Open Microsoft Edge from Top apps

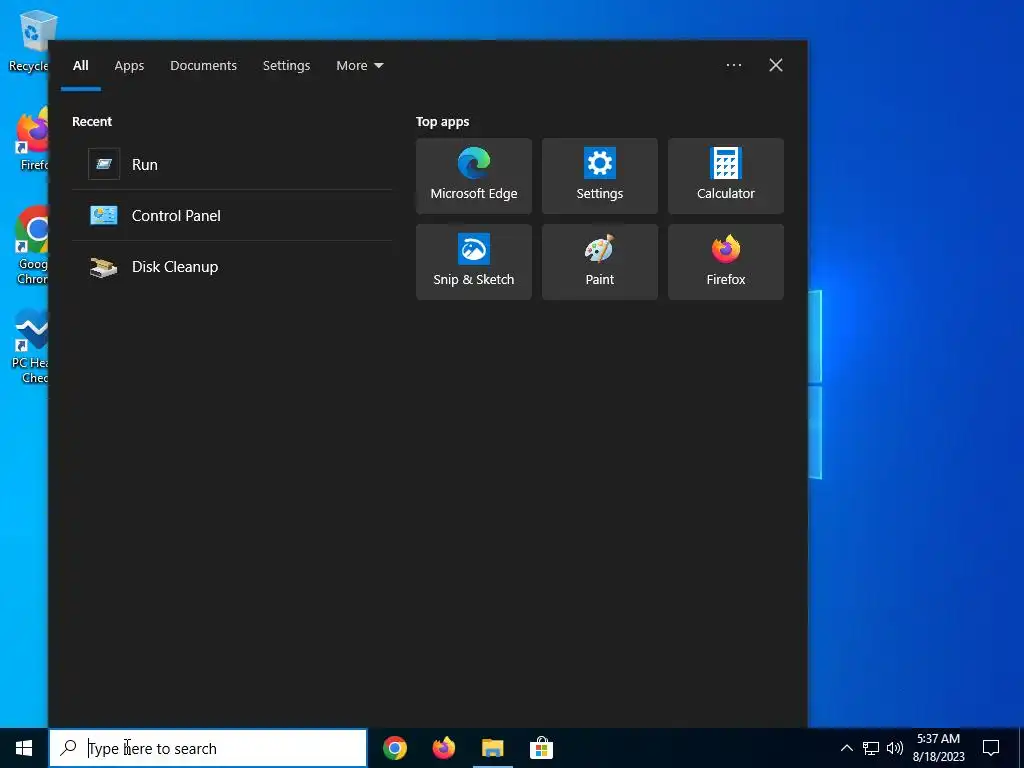tap(473, 176)
